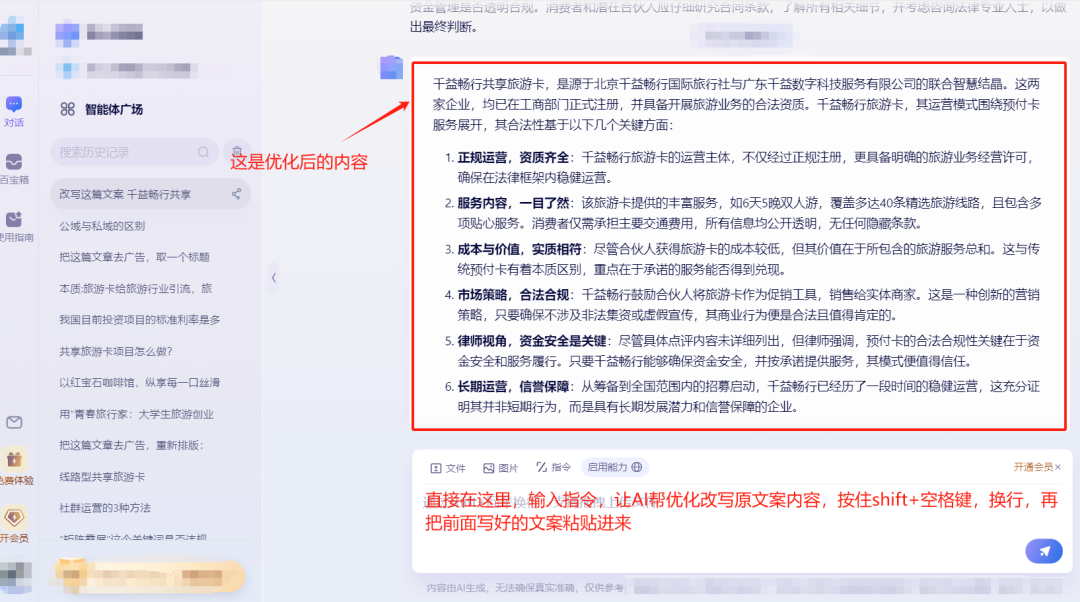This screenshot has width=1080, height=602.
Task: Open history item 公域与私域的区别
Action: click(102, 226)
